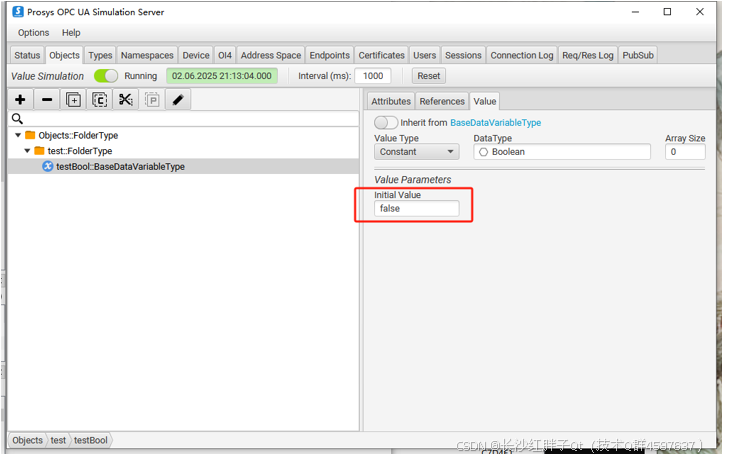
Task: Switch to the Connection Log tab
Action: pyautogui.click(x=522, y=55)
